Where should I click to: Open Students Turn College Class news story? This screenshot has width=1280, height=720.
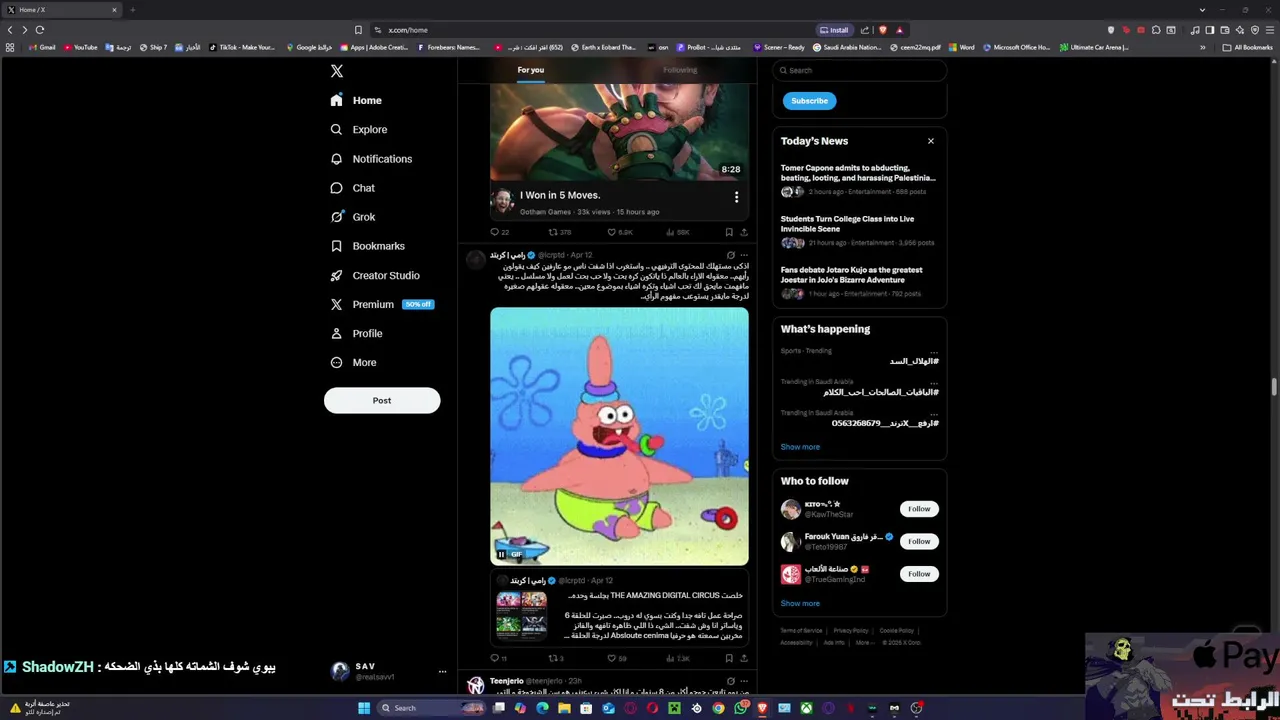(x=859, y=231)
